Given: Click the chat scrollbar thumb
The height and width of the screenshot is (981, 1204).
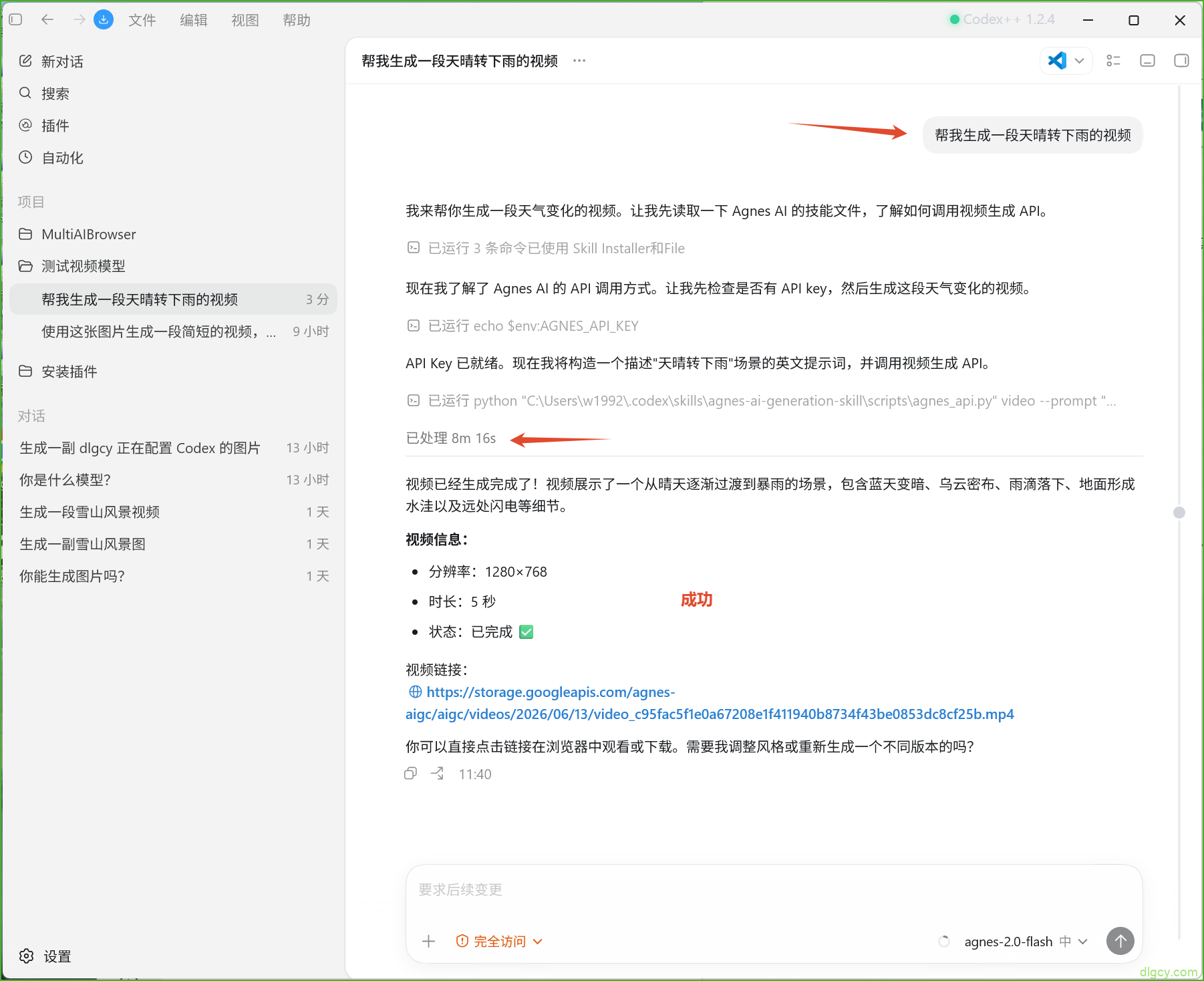Looking at the screenshot, I should (1179, 513).
